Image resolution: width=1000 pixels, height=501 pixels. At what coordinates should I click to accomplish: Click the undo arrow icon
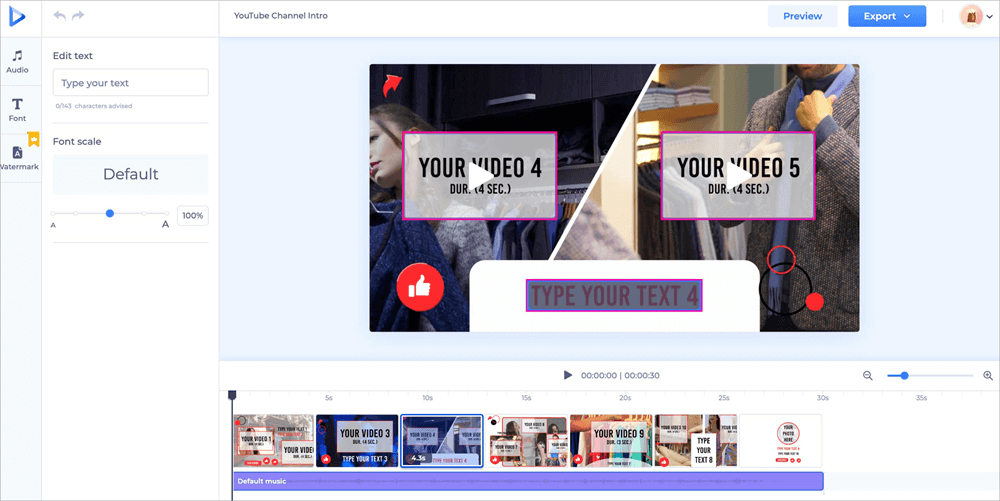60,16
